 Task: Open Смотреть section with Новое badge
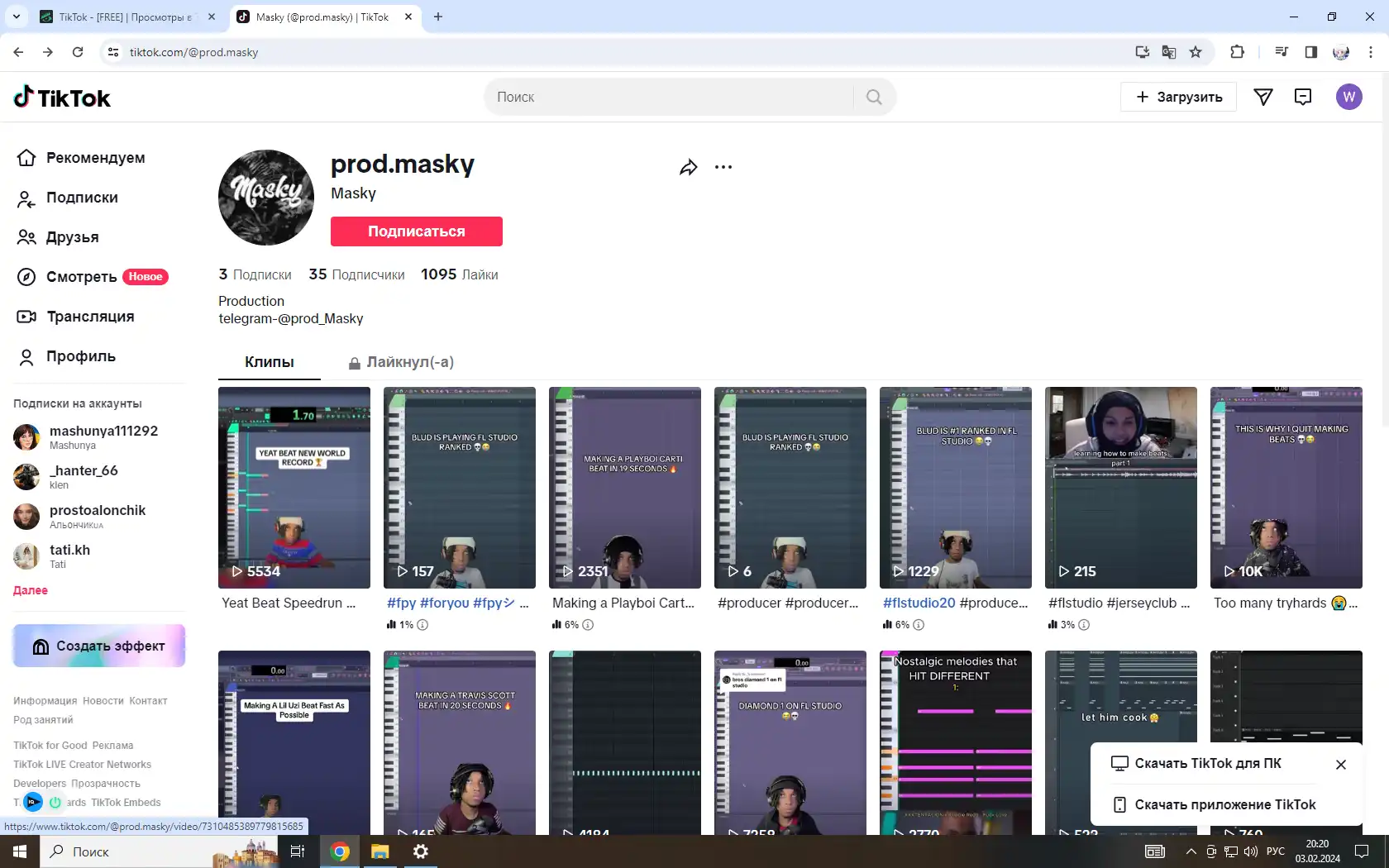(x=93, y=277)
